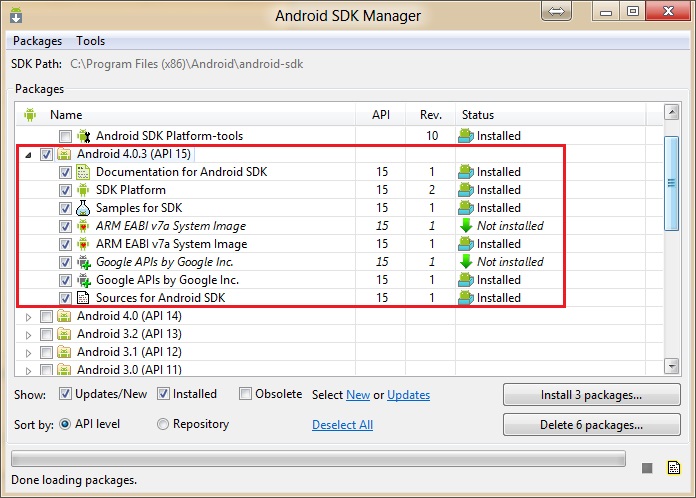Viewport: 696px width, 498px height.
Task: Collapse the Android 4.0.3 (API 15) tree node
Action: (x=28, y=155)
